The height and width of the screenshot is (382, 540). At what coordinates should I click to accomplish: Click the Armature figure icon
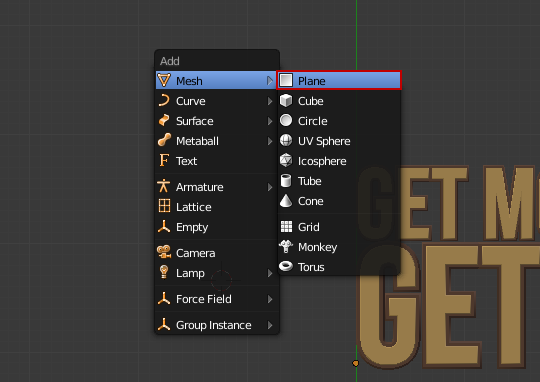(164, 186)
